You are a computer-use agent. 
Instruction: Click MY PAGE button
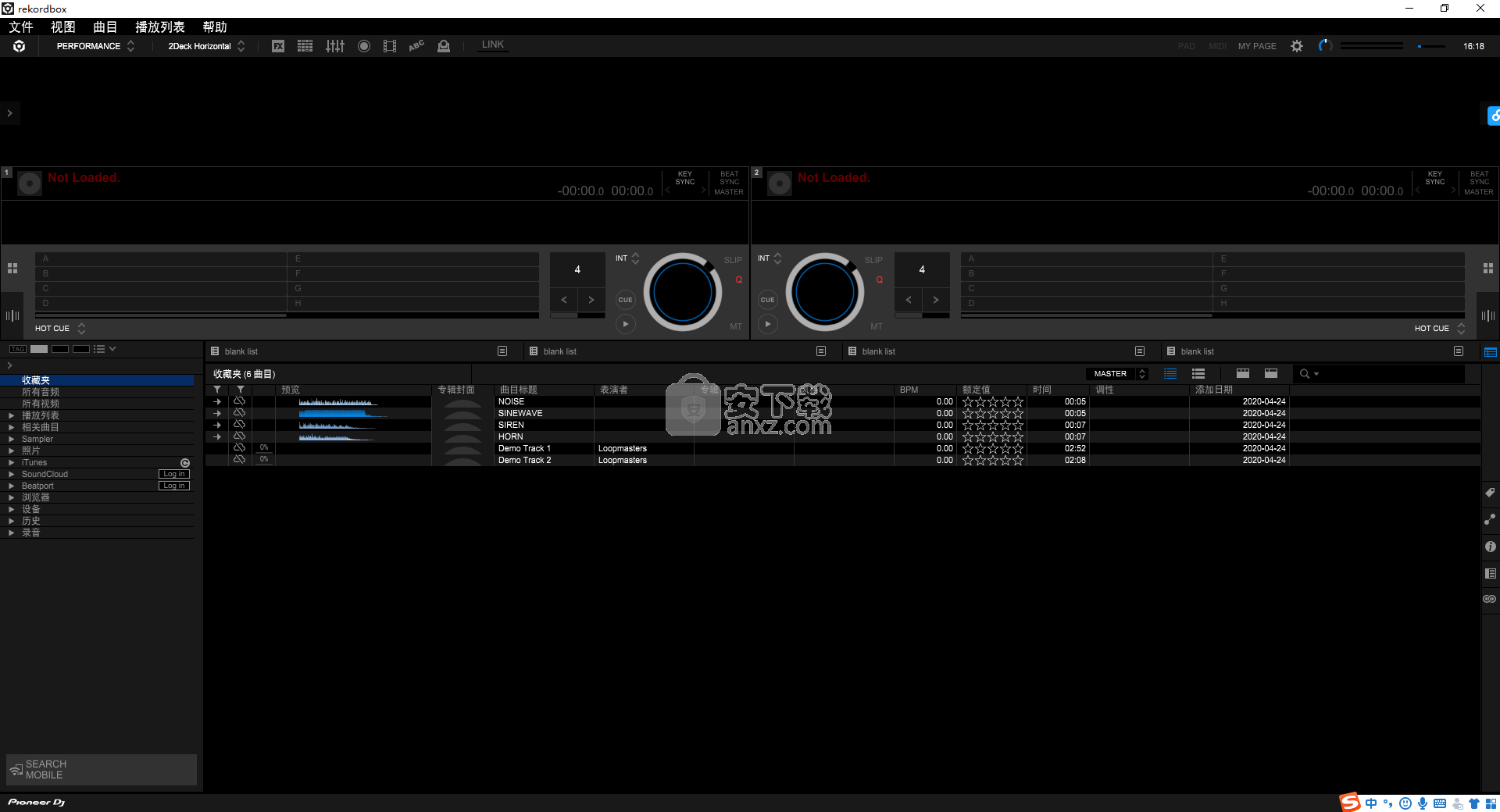tap(1257, 46)
